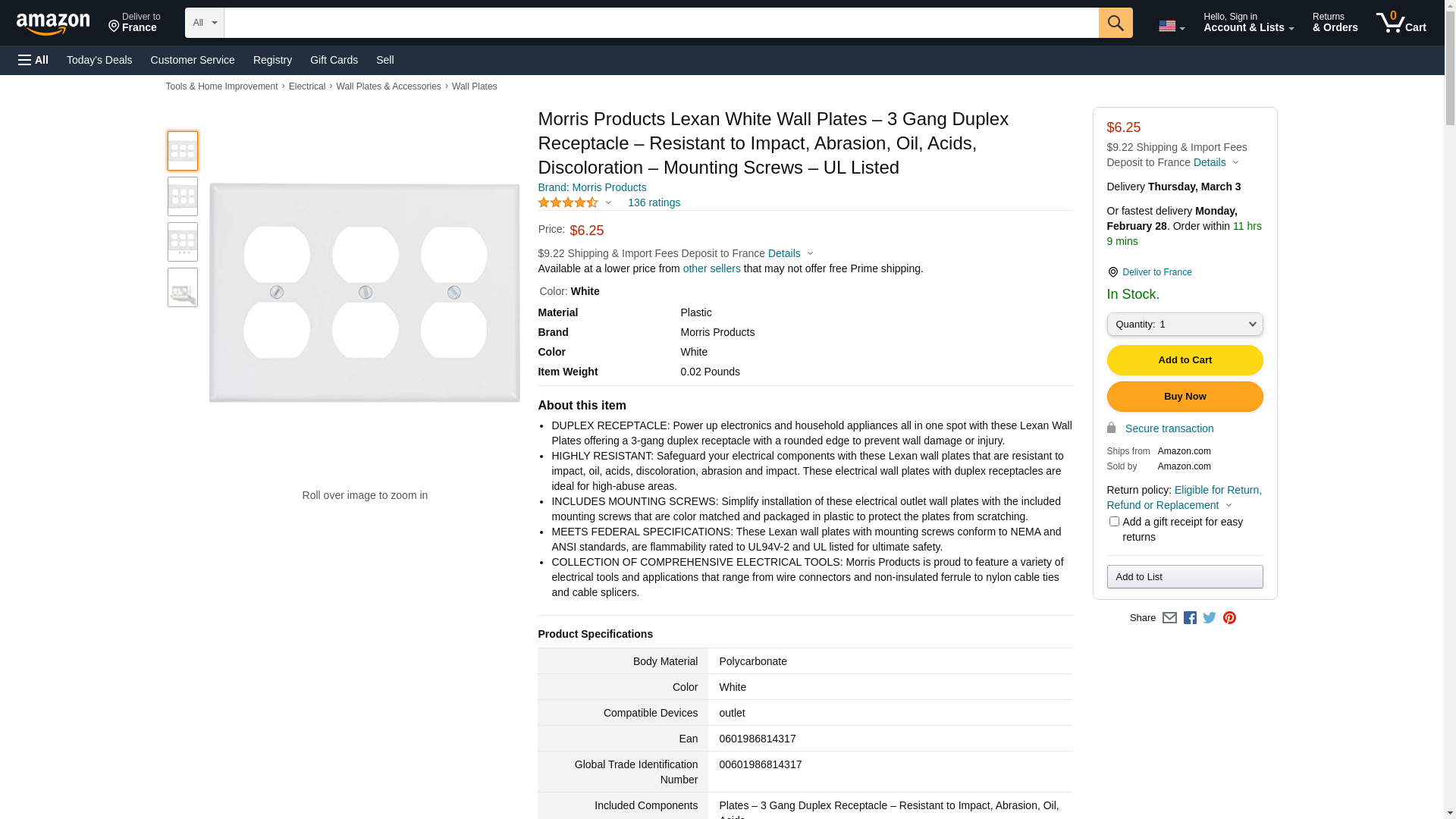This screenshot has height=819, width=1456.
Task: Share product on Twitter
Action: (1210, 618)
